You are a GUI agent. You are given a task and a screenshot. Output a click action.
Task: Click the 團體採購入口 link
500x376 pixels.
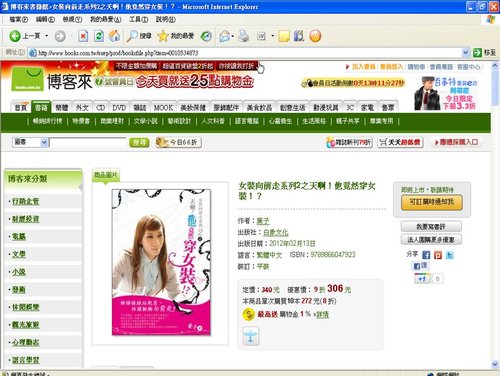tap(456, 142)
